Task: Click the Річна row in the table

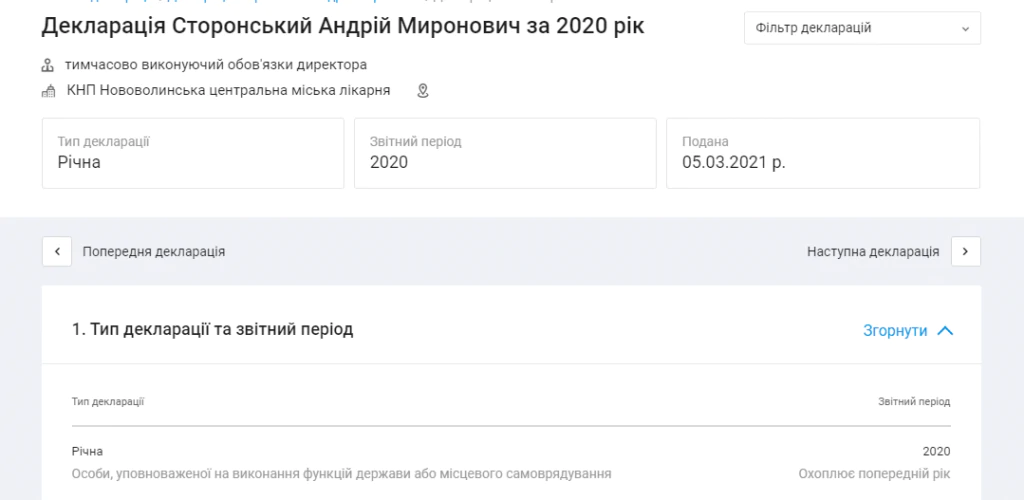Action: point(511,462)
